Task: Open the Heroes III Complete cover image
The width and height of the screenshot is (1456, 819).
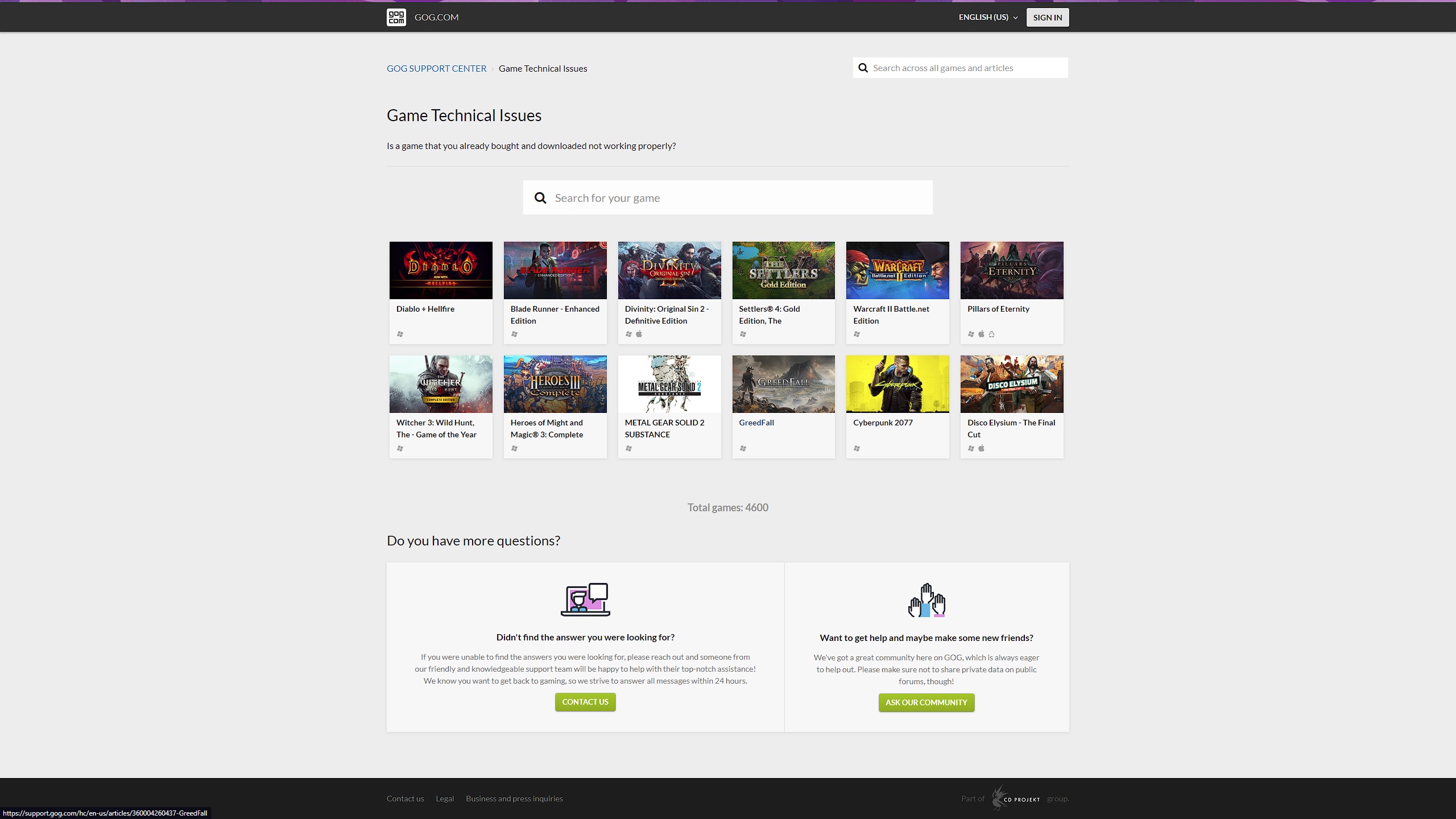Action: [555, 384]
